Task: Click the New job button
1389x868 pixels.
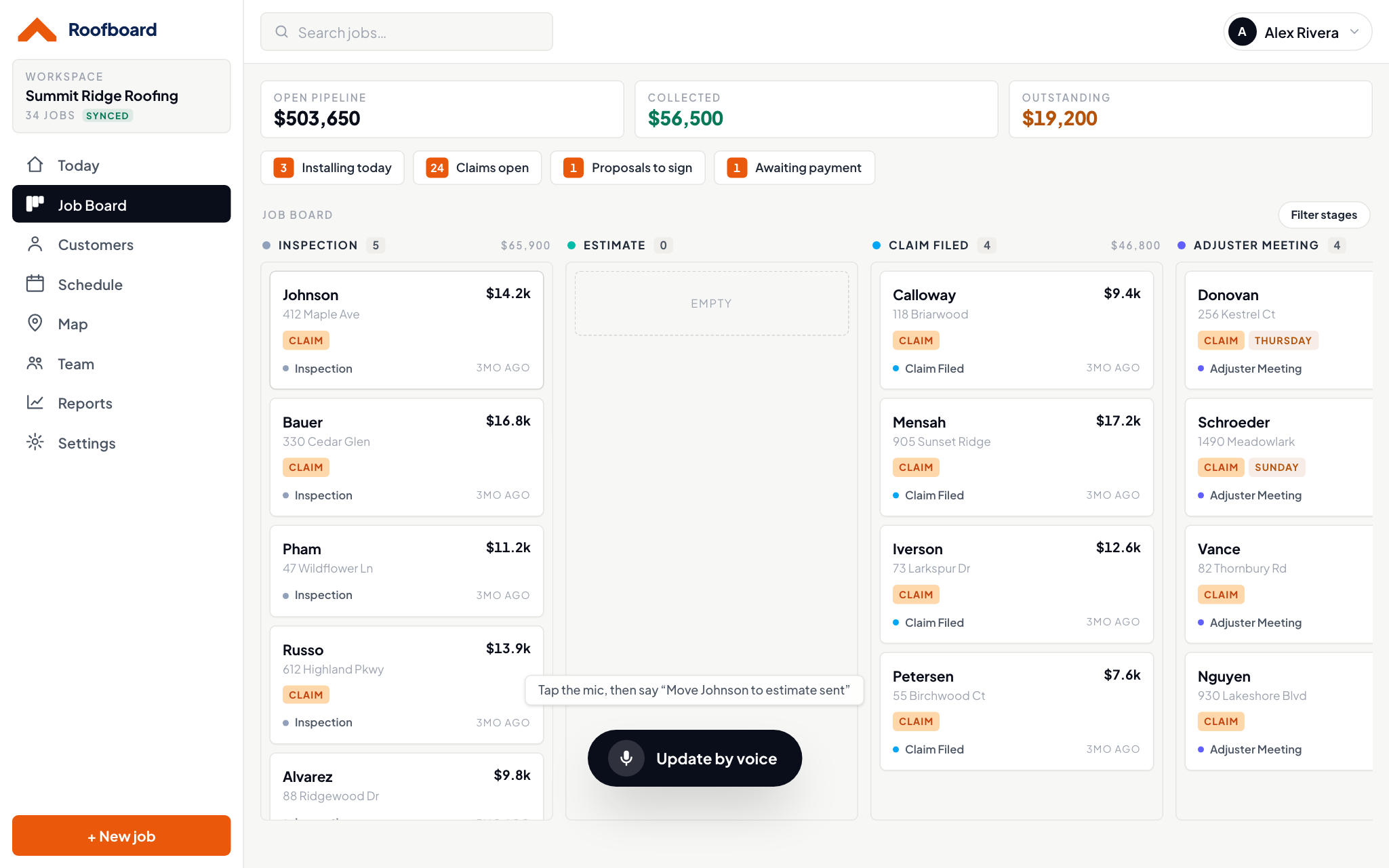Action: pyautogui.click(x=121, y=835)
